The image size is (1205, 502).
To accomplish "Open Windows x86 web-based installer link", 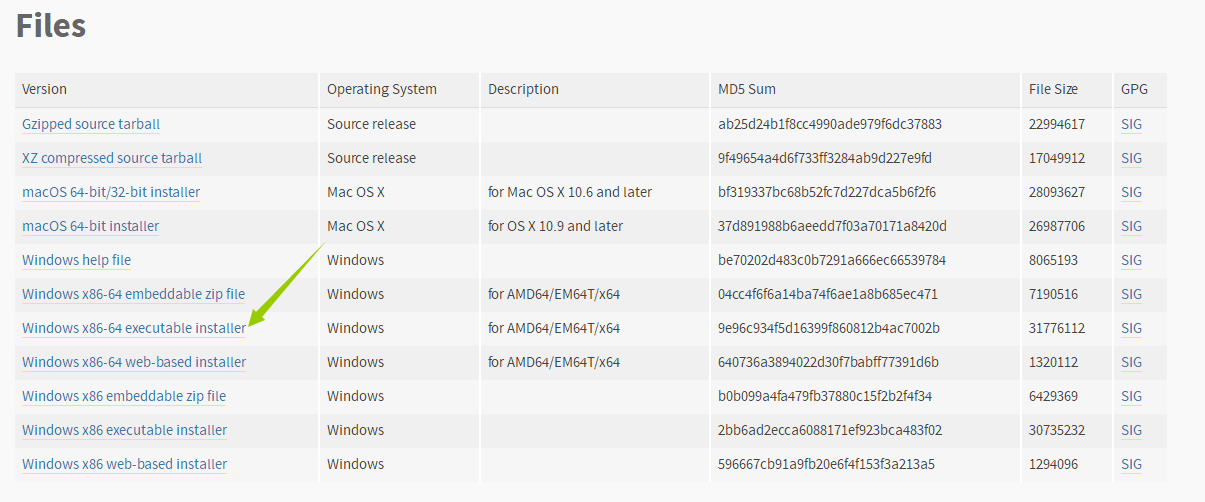I will [124, 464].
